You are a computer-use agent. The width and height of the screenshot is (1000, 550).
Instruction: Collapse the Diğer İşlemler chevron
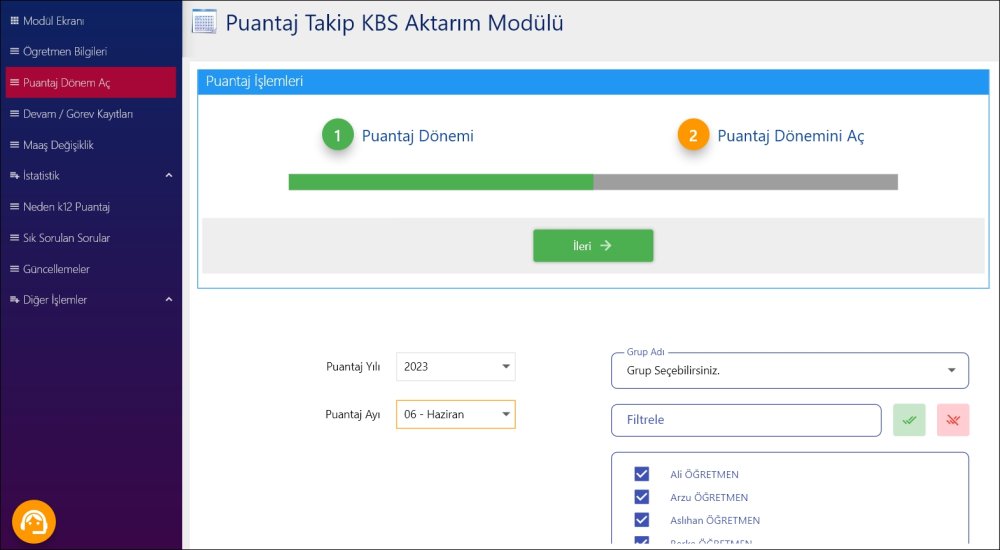pyautogui.click(x=168, y=300)
